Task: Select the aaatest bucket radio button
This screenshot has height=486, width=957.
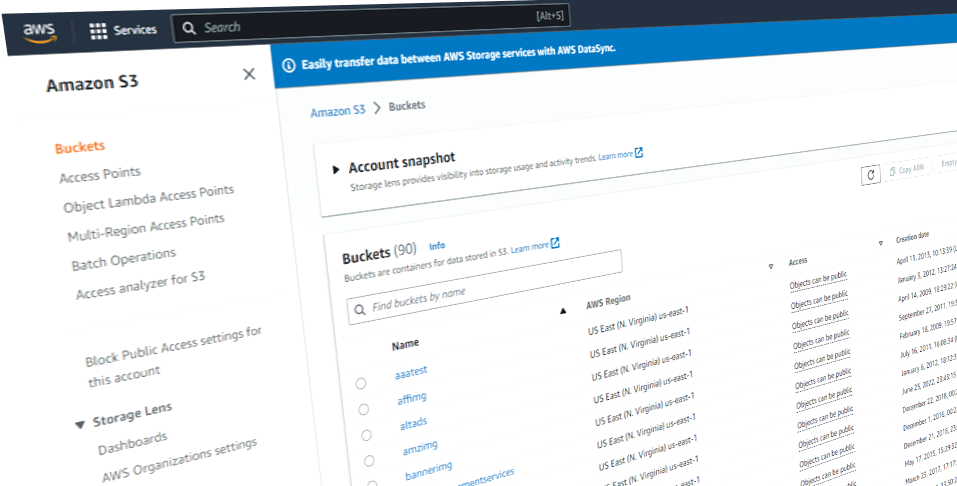Action: coord(361,383)
